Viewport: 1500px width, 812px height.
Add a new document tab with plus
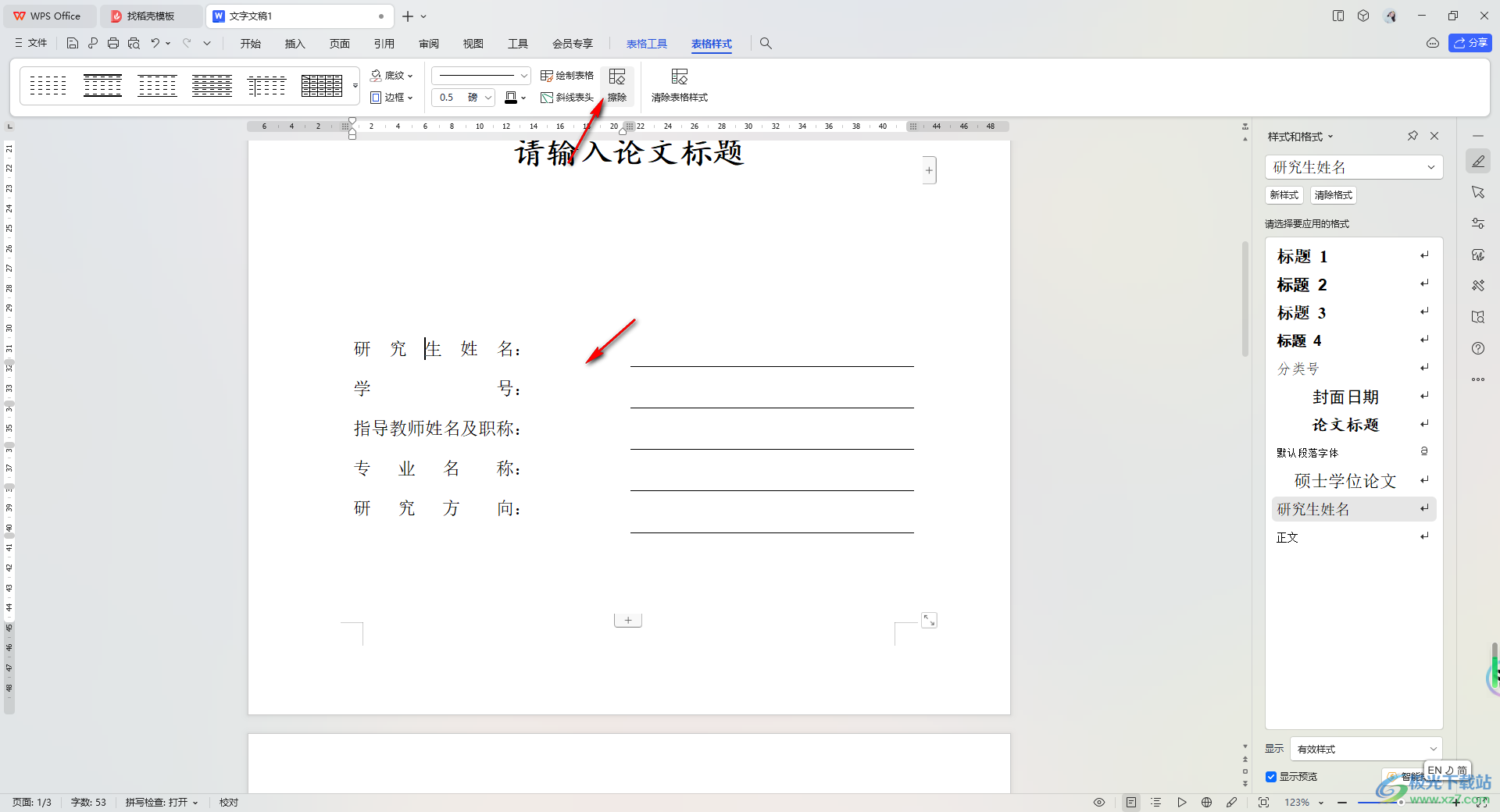tap(408, 16)
